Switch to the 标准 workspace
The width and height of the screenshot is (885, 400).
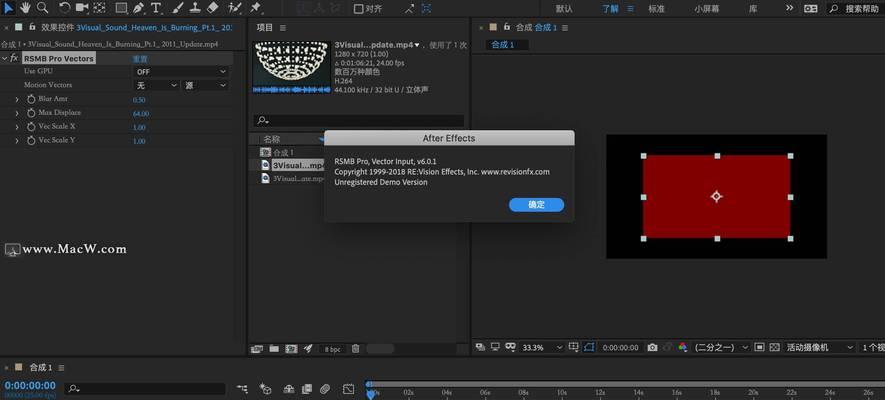pyautogui.click(x=656, y=9)
